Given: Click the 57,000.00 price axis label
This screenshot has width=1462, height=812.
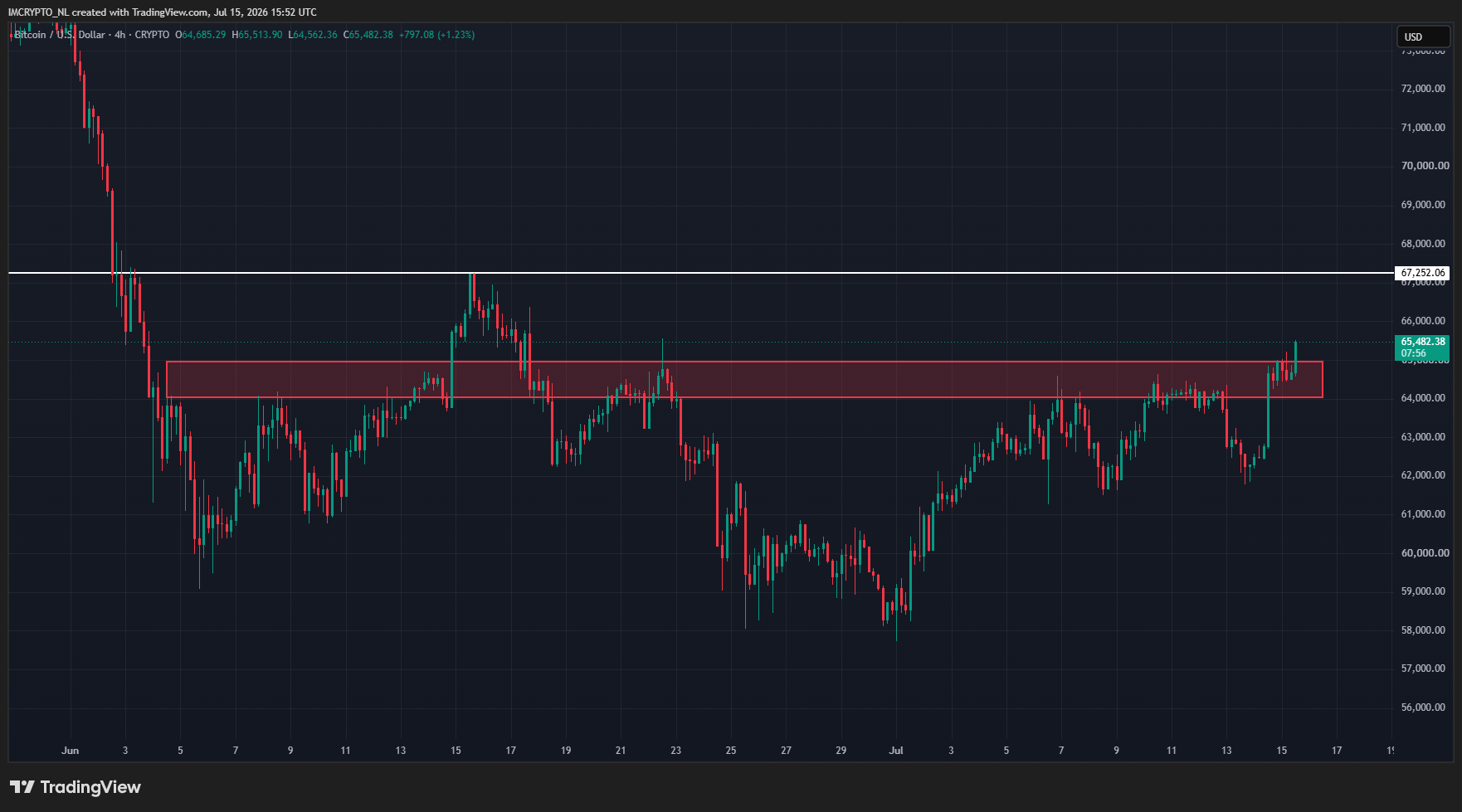Looking at the screenshot, I should click(1423, 669).
